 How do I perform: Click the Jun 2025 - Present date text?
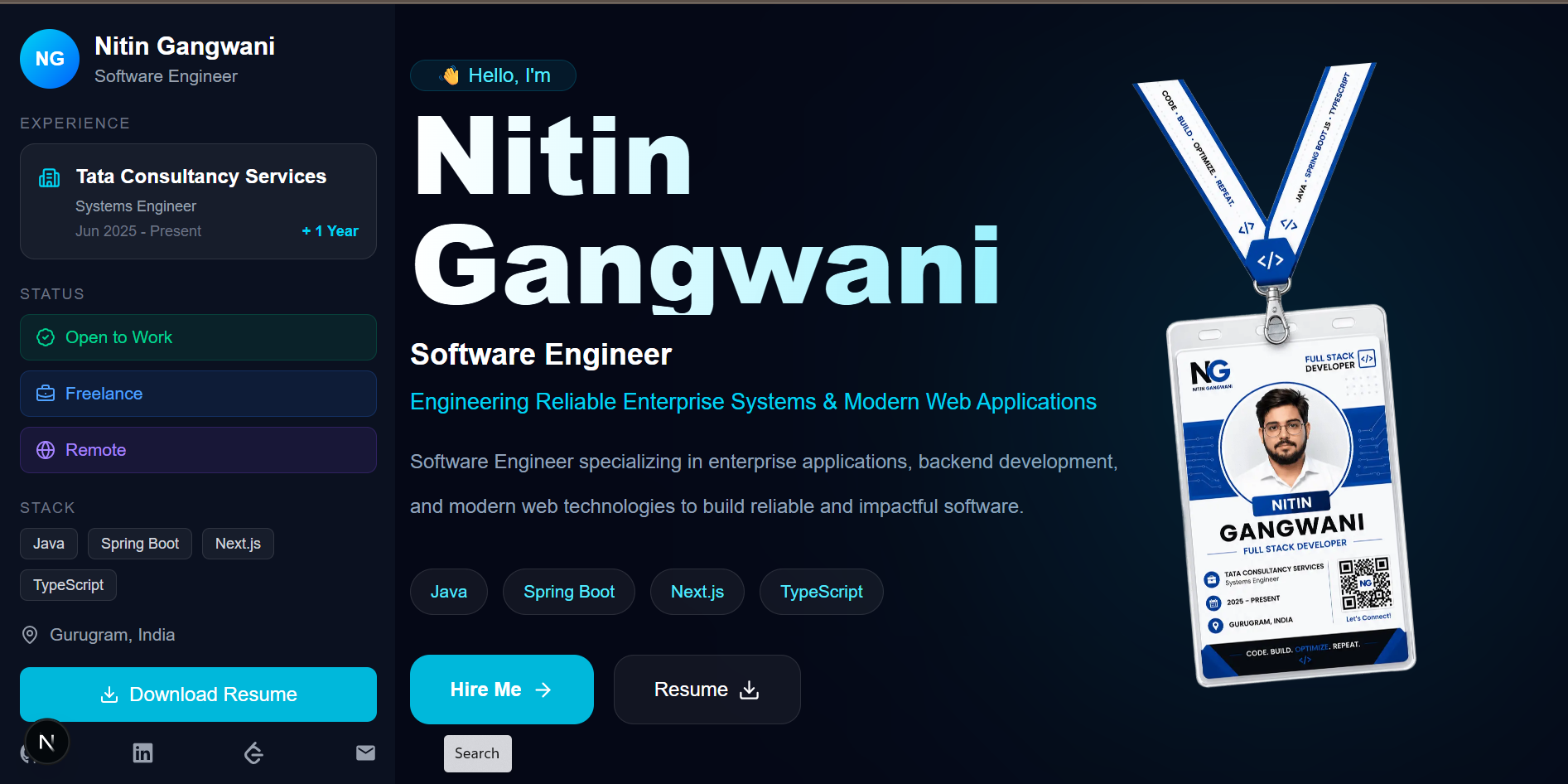[138, 231]
